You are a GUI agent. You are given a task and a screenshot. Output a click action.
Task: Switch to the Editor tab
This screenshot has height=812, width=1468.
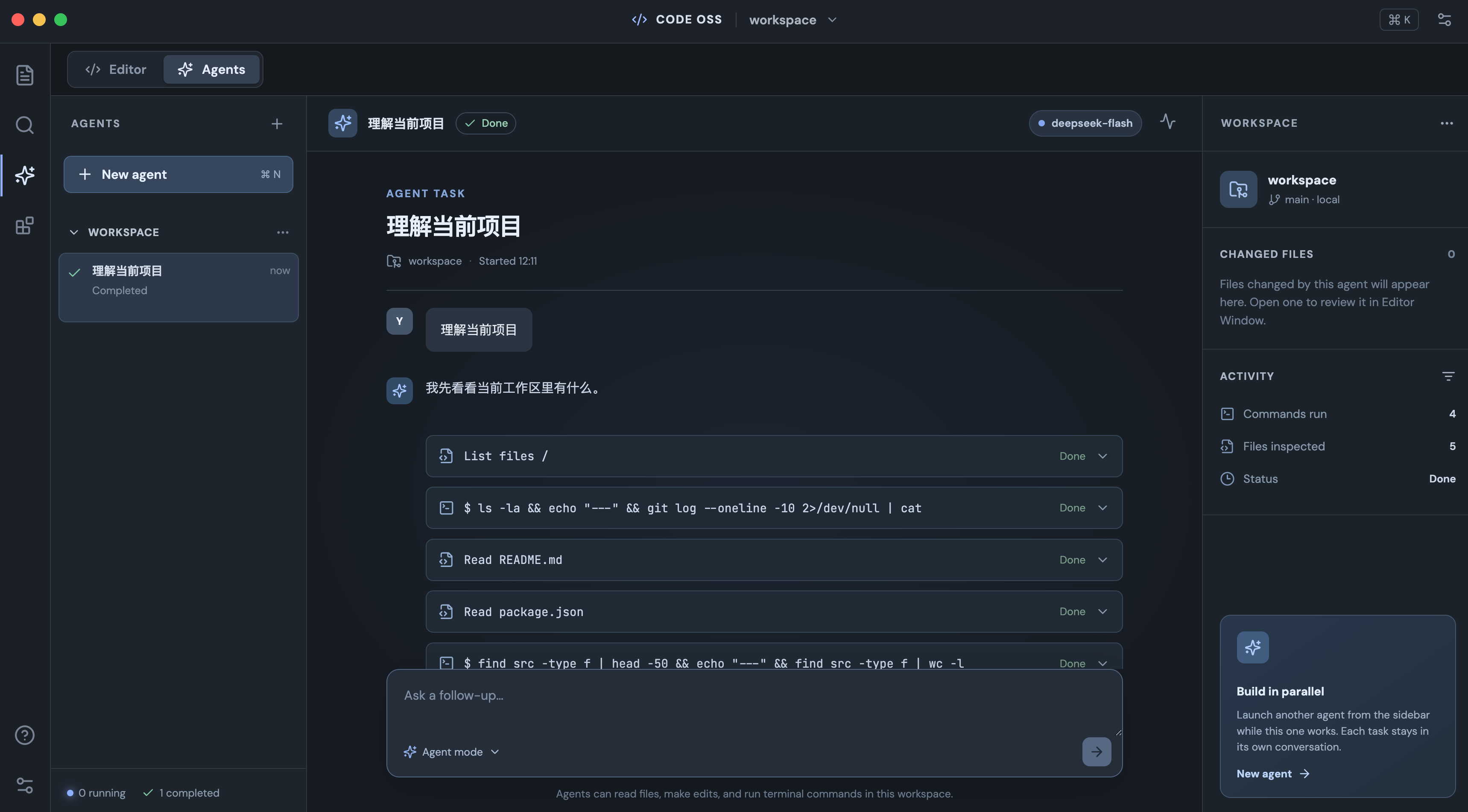pyautogui.click(x=116, y=70)
